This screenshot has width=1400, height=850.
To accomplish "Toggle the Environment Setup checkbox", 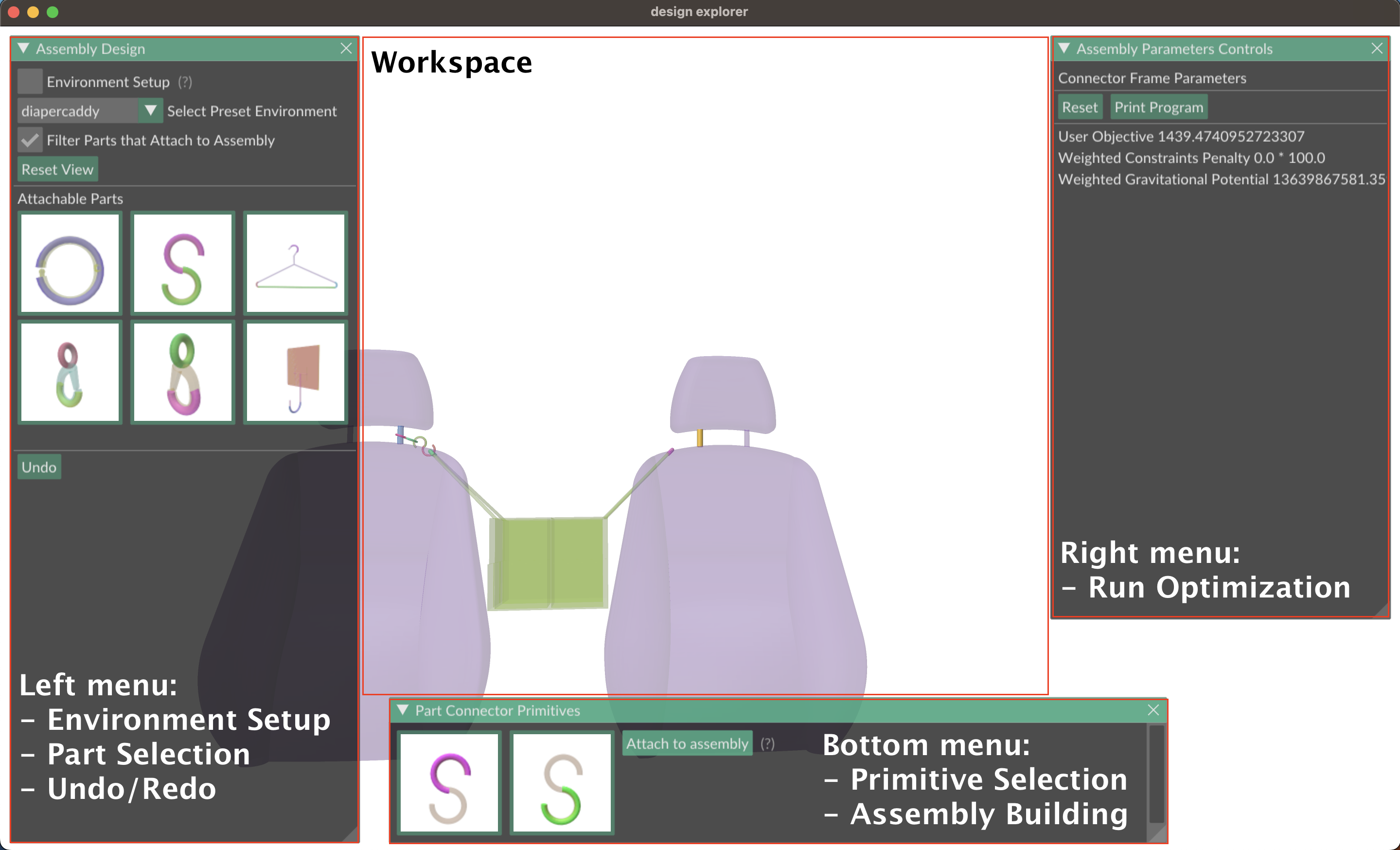I will pos(30,81).
